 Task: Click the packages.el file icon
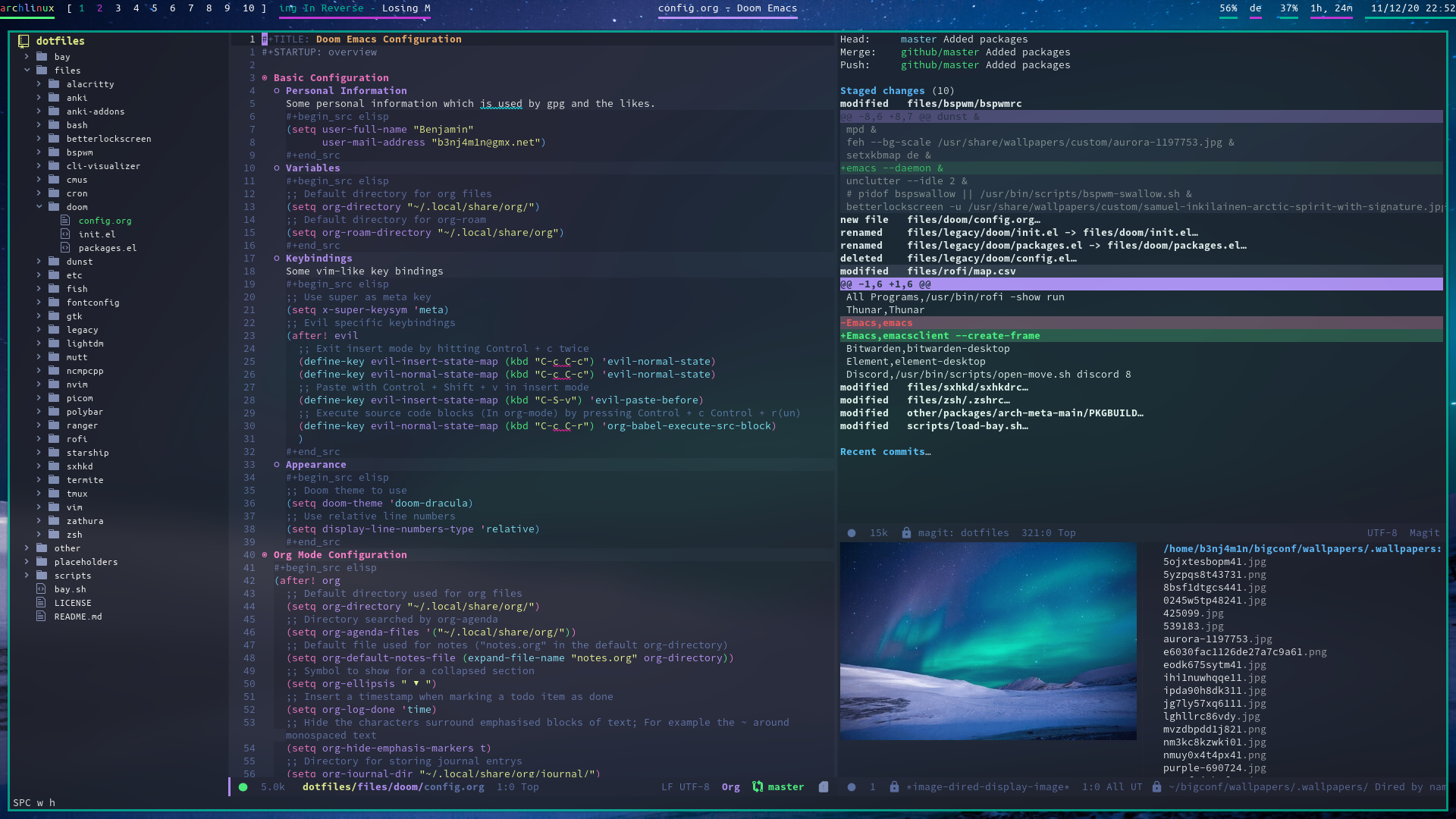coord(65,248)
